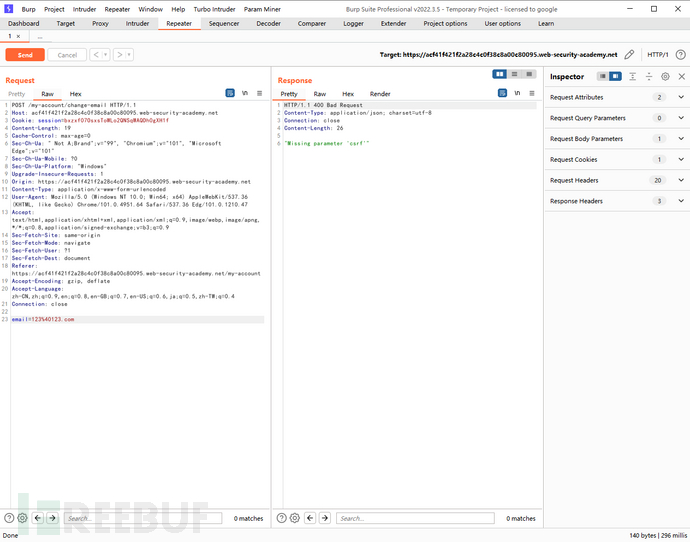Screen dimensions: 690x542
Task: Open history dropdown next to back arrow
Action: tap(103, 55)
